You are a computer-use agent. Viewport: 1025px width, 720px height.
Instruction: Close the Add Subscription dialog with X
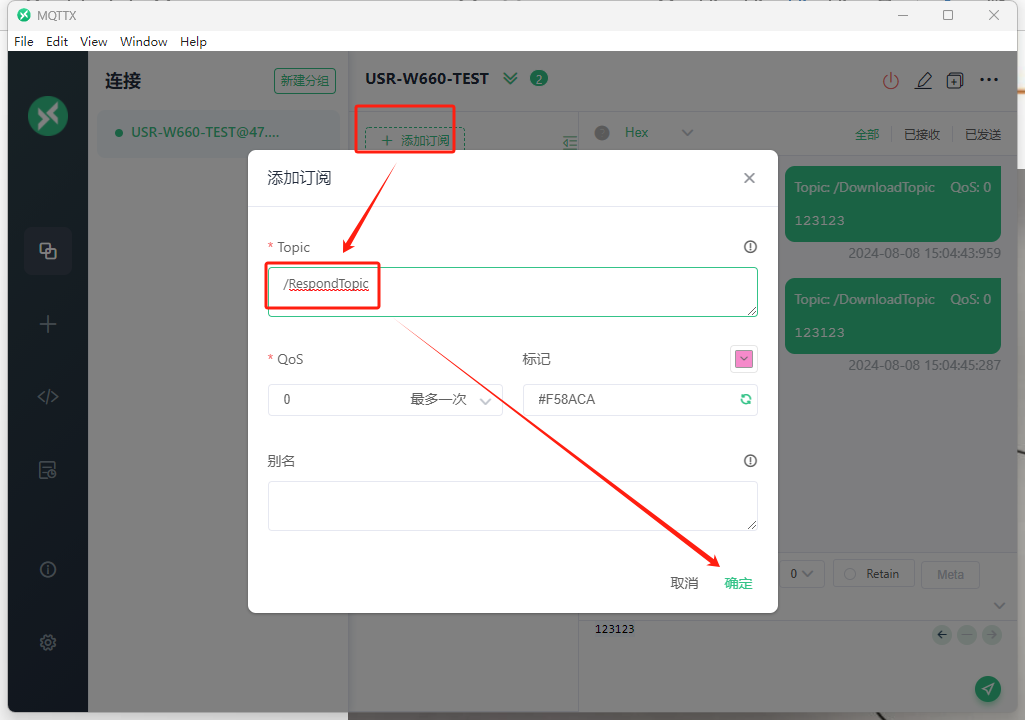coord(749,178)
